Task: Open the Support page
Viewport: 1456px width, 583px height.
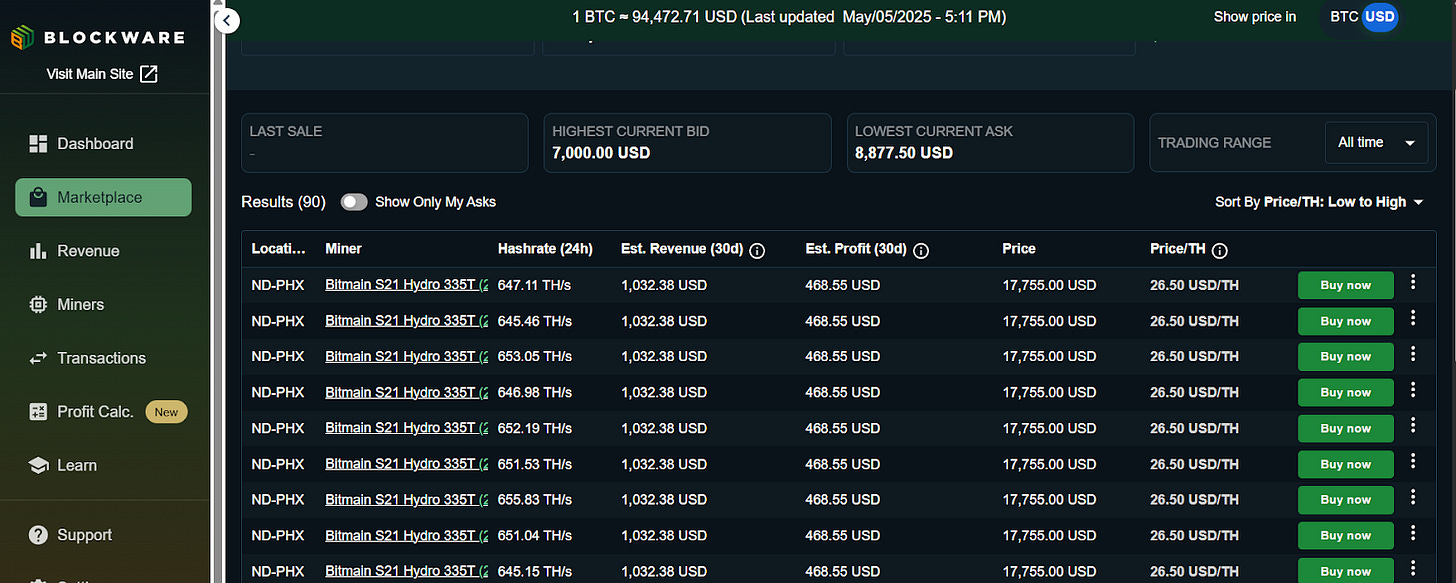Action: click(103, 535)
